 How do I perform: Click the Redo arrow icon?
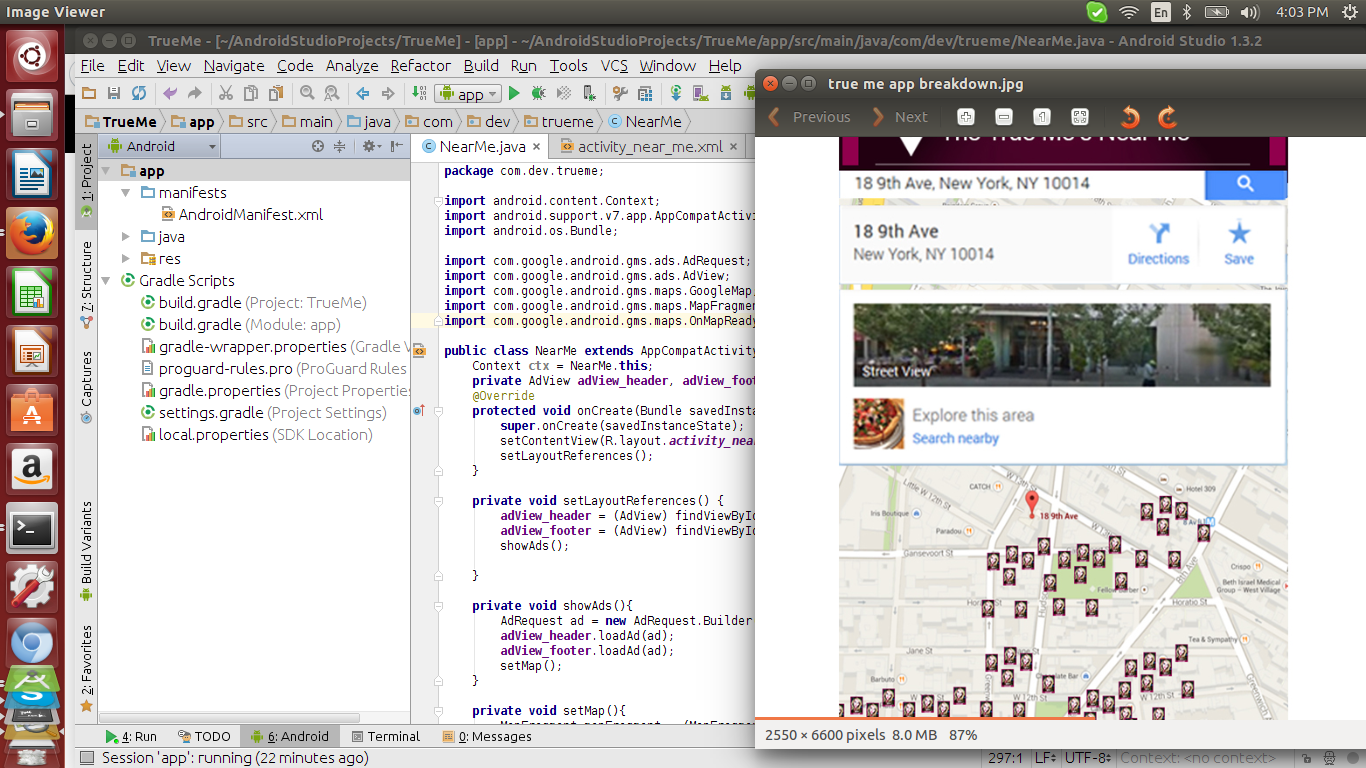click(x=194, y=93)
